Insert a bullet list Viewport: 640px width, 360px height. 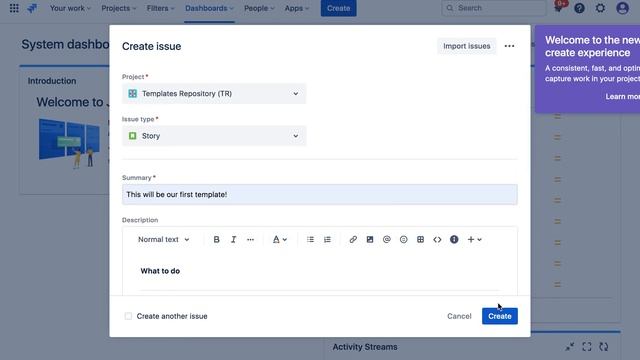click(x=310, y=240)
